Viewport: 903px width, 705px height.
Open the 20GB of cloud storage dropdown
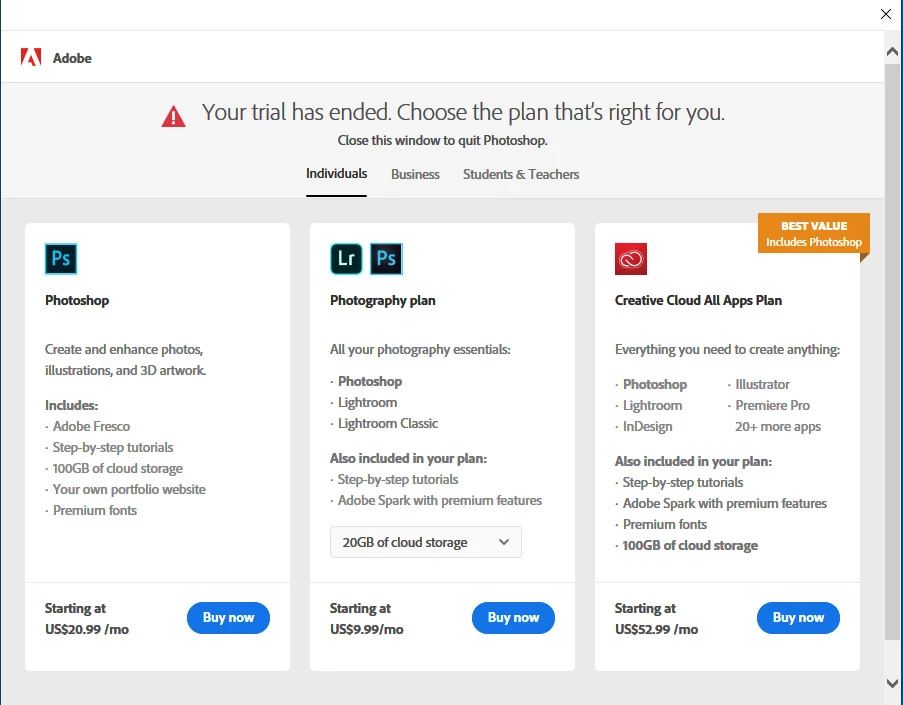tap(426, 542)
